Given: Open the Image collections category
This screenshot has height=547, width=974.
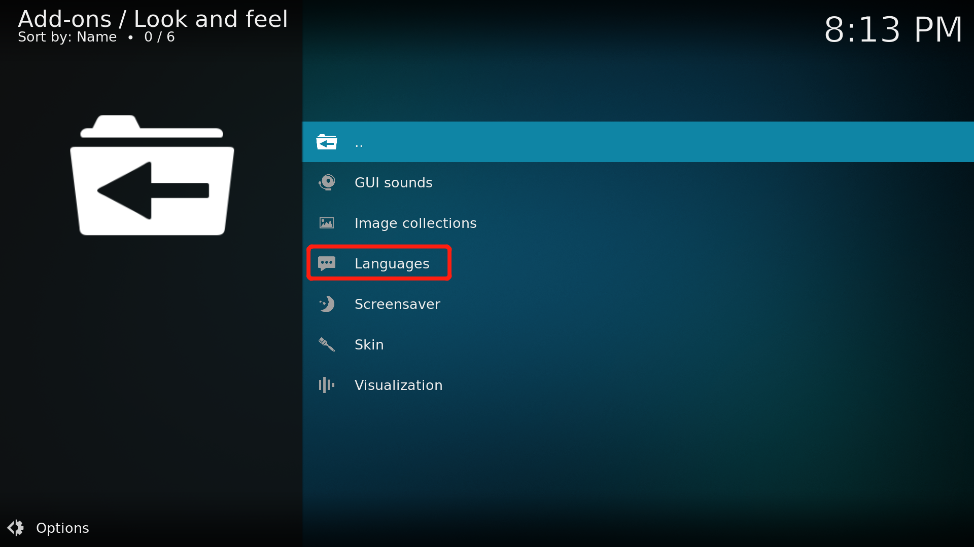Looking at the screenshot, I should [x=638, y=223].
